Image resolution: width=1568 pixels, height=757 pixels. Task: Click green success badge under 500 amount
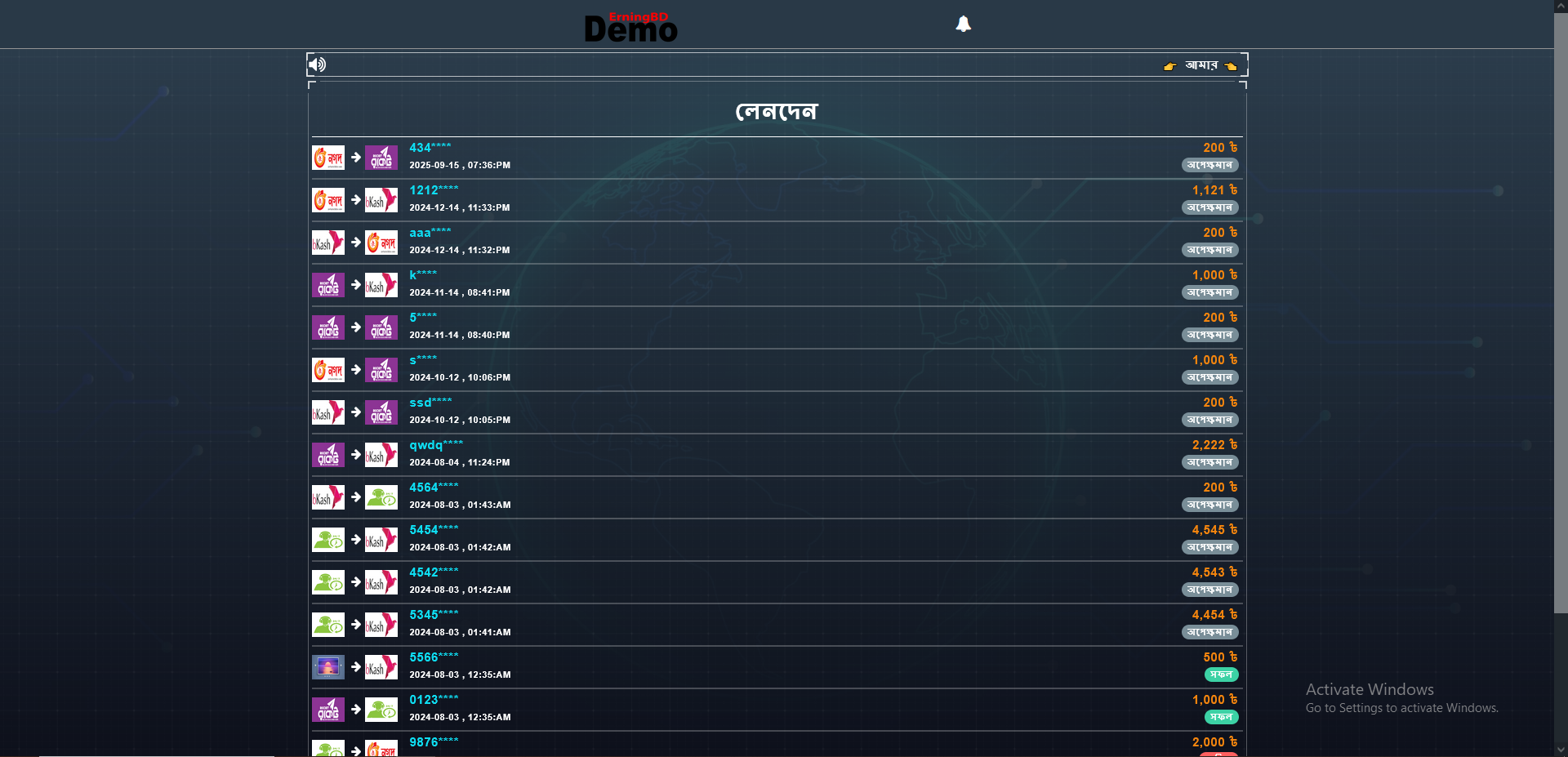coord(1221,675)
